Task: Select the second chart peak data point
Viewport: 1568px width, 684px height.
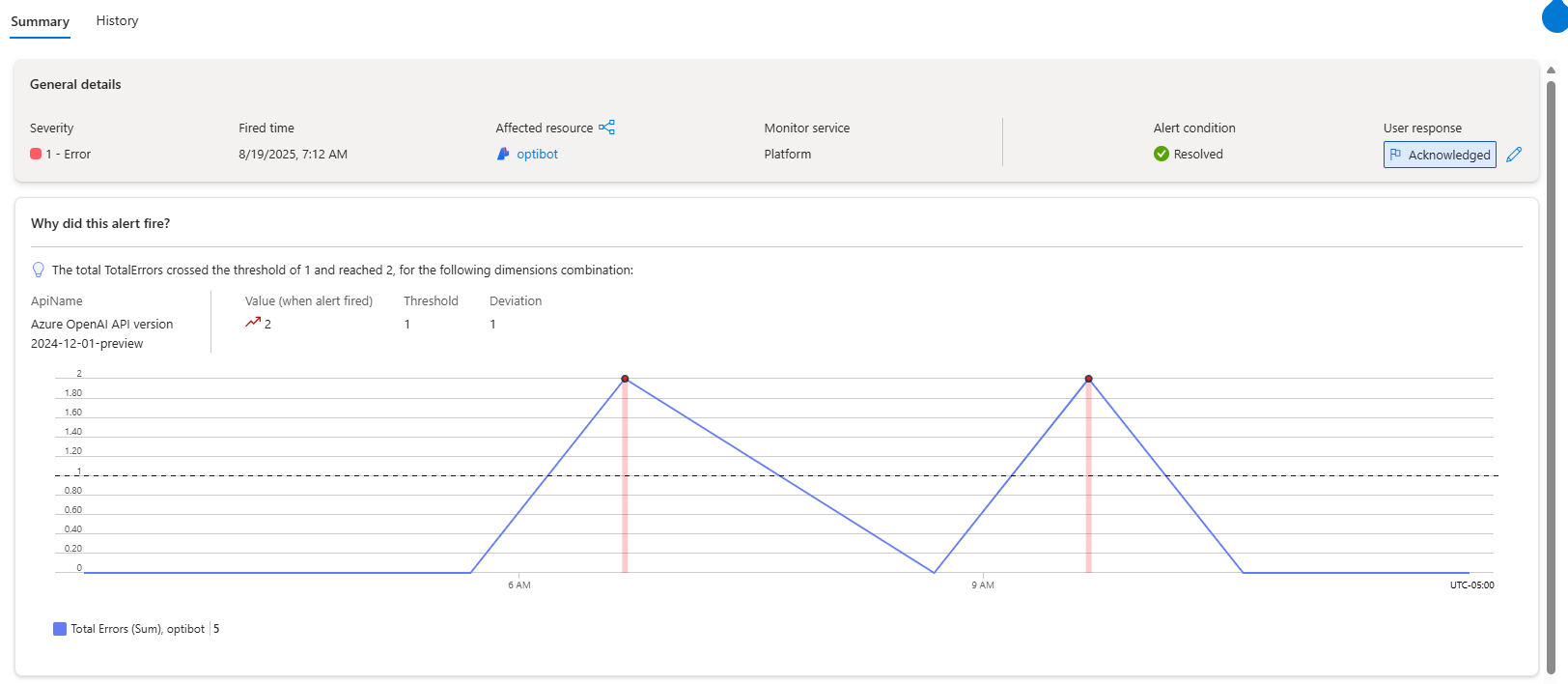Action: tap(1088, 379)
